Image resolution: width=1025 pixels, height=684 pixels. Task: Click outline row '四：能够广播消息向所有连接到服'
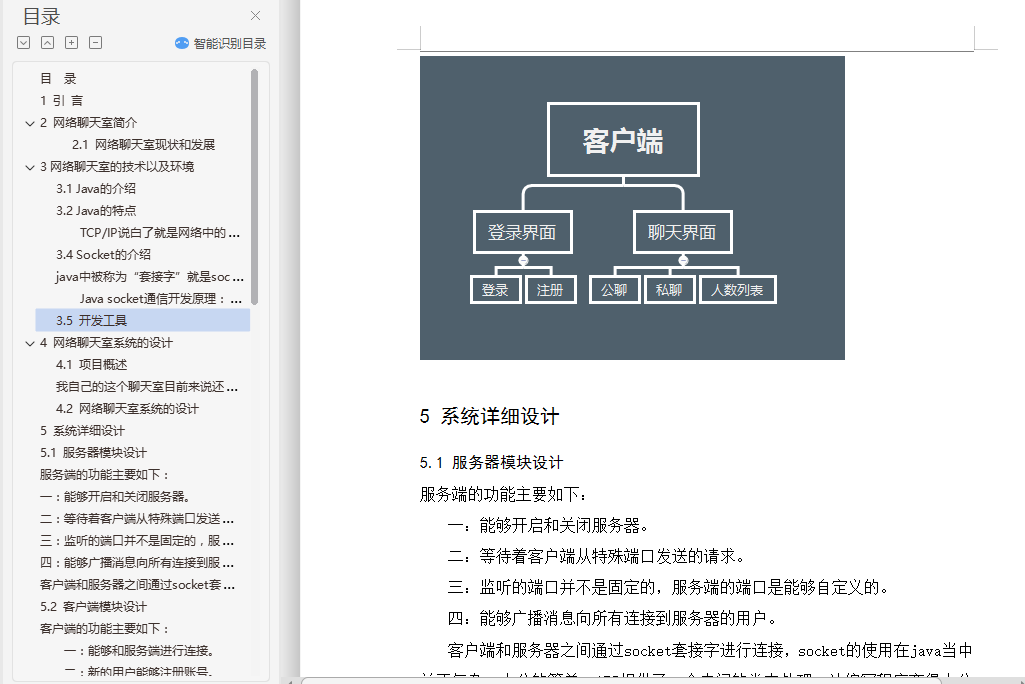click(x=137, y=562)
